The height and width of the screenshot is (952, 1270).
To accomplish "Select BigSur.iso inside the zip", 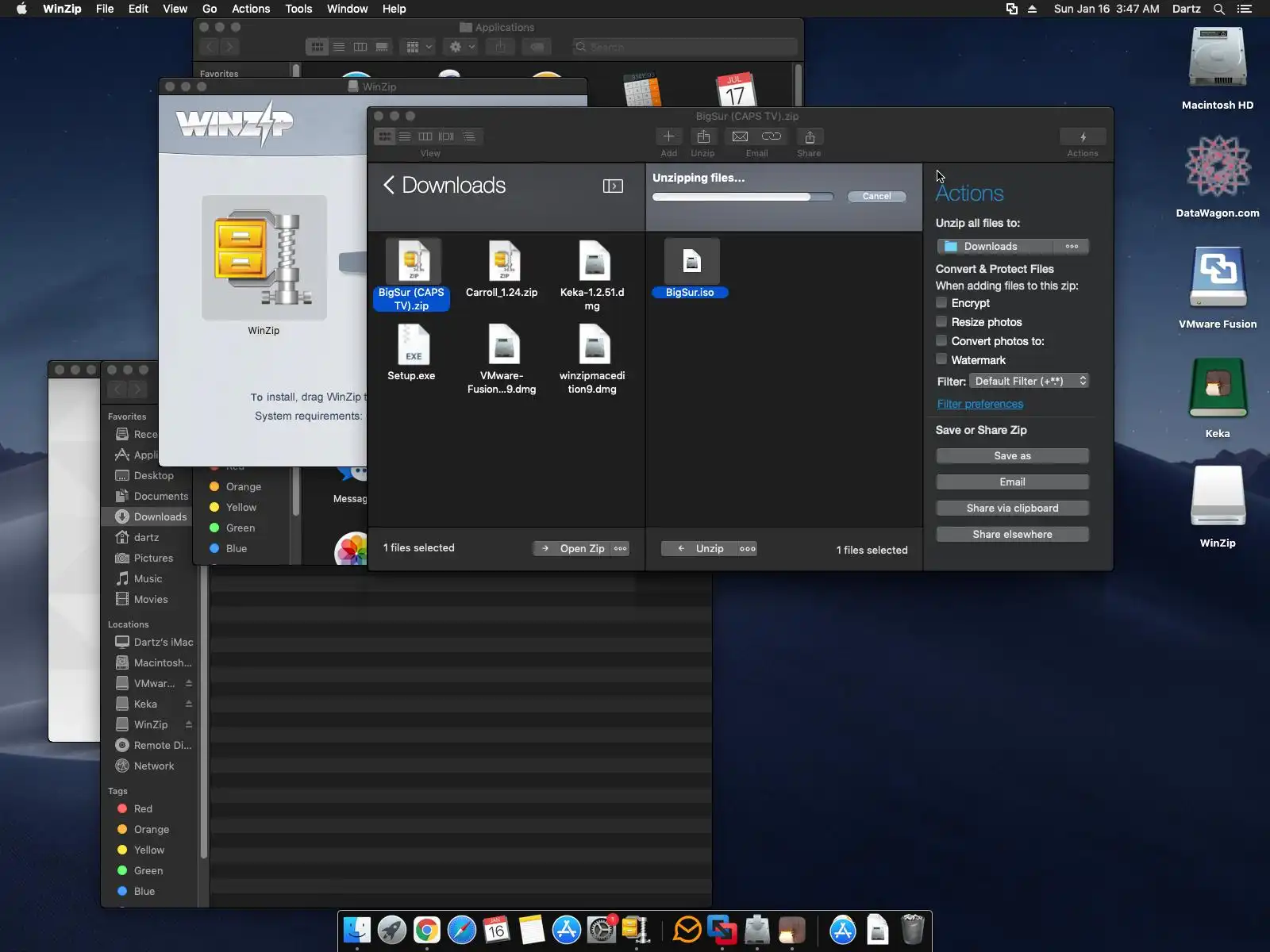I will click(691, 269).
